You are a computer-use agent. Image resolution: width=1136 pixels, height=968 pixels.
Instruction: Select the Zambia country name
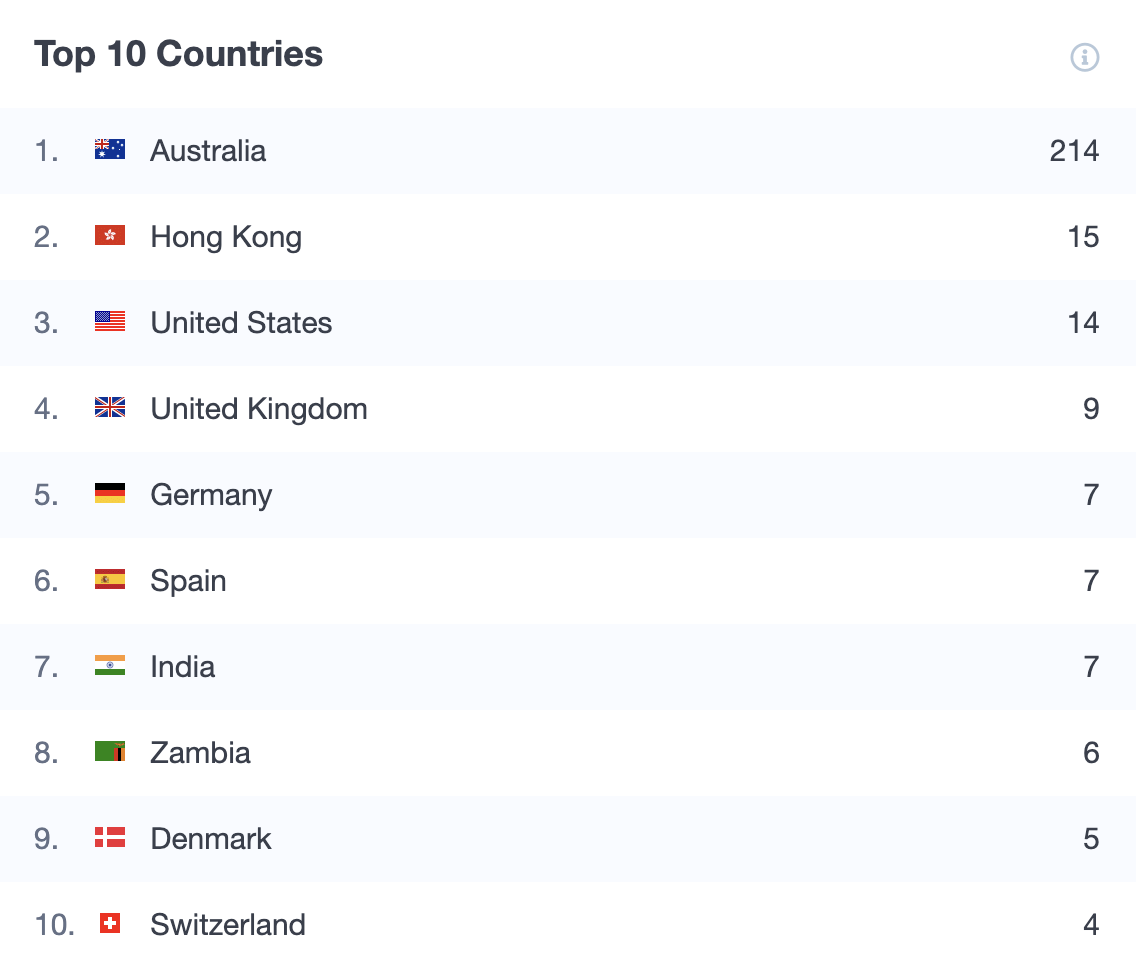tap(200, 753)
